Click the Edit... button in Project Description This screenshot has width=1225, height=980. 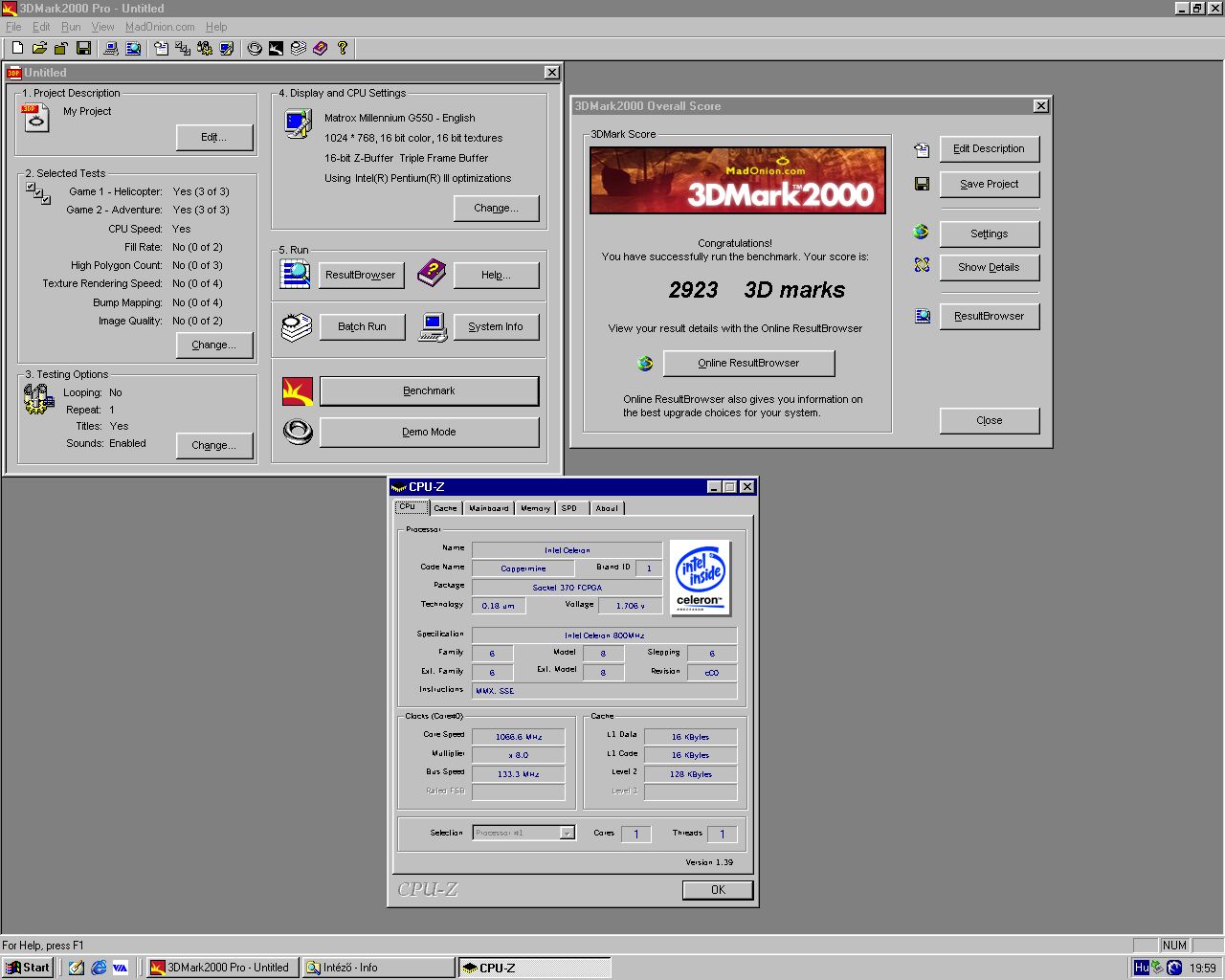(x=214, y=138)
